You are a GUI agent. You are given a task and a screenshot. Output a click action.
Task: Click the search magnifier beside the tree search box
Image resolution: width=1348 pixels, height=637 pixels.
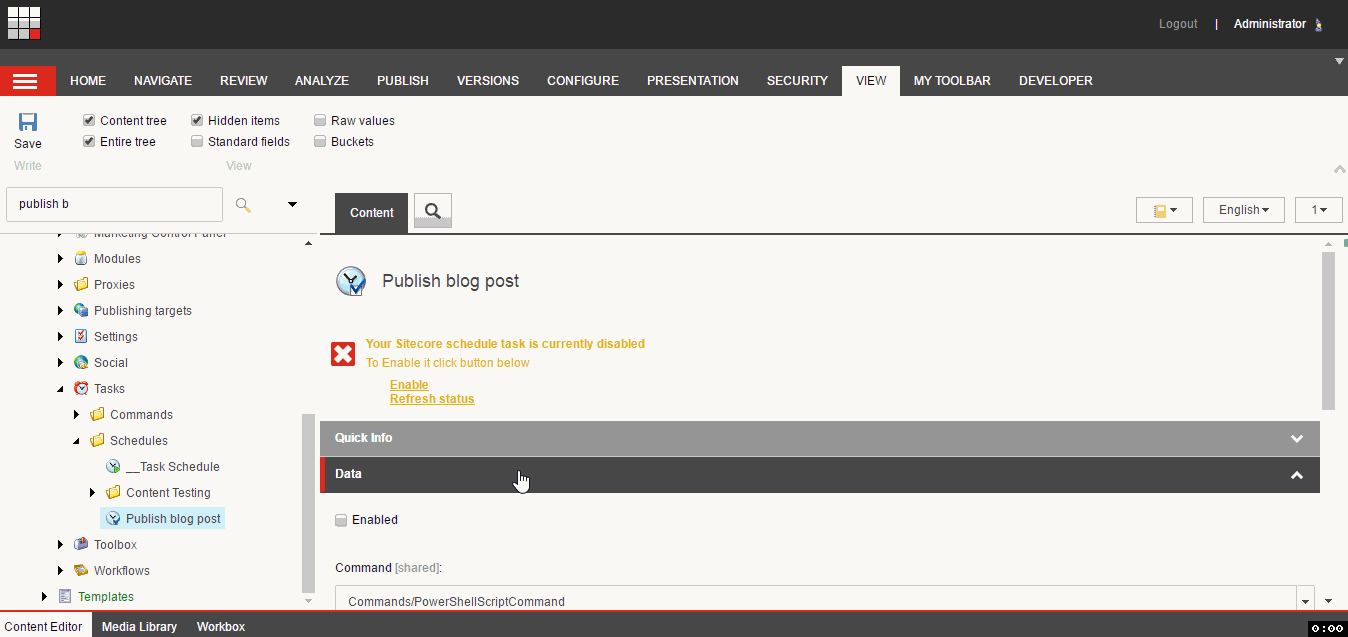click(x=243, y=204)
